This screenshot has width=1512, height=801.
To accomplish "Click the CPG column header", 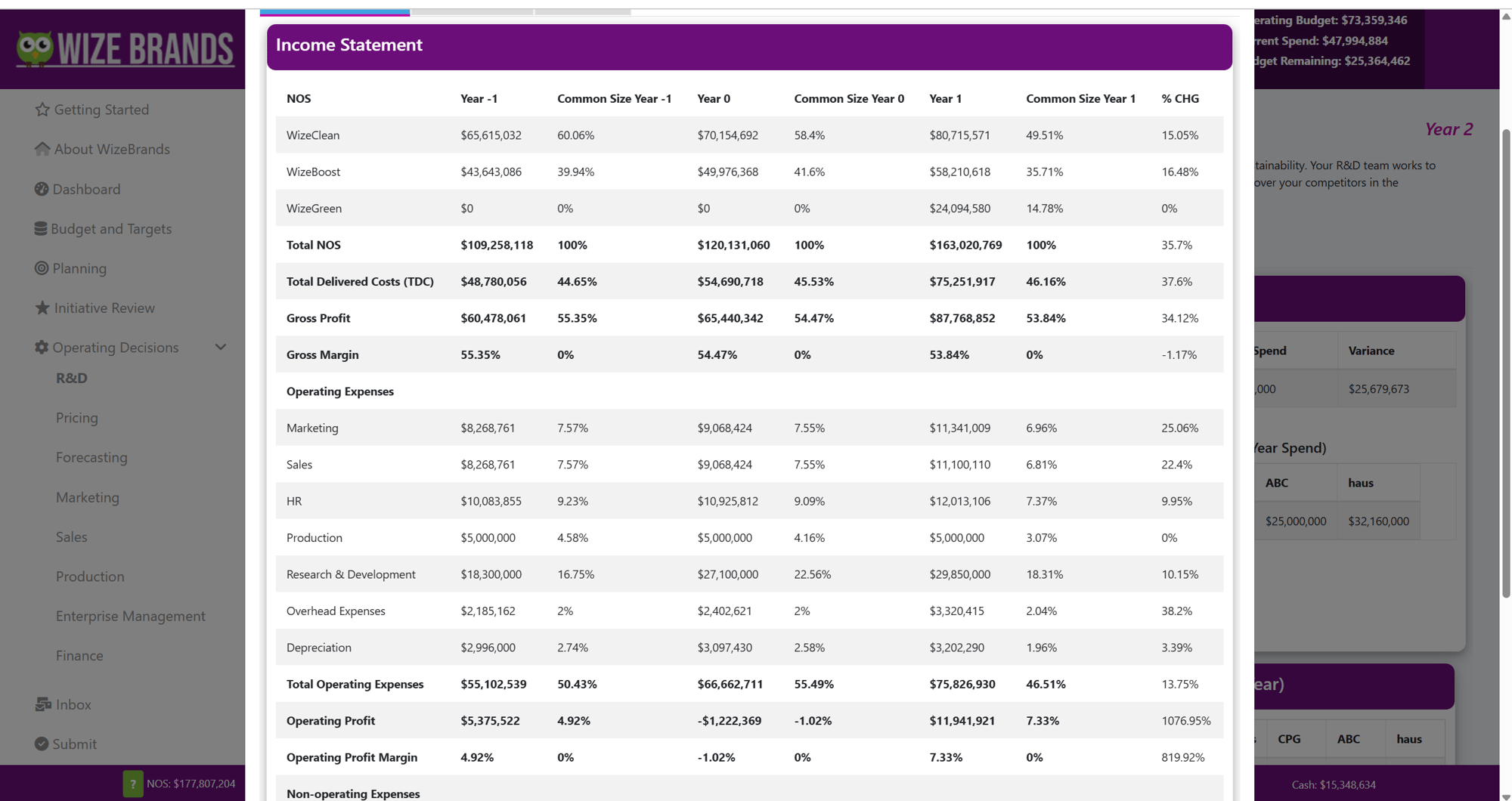I will 1289,739.
